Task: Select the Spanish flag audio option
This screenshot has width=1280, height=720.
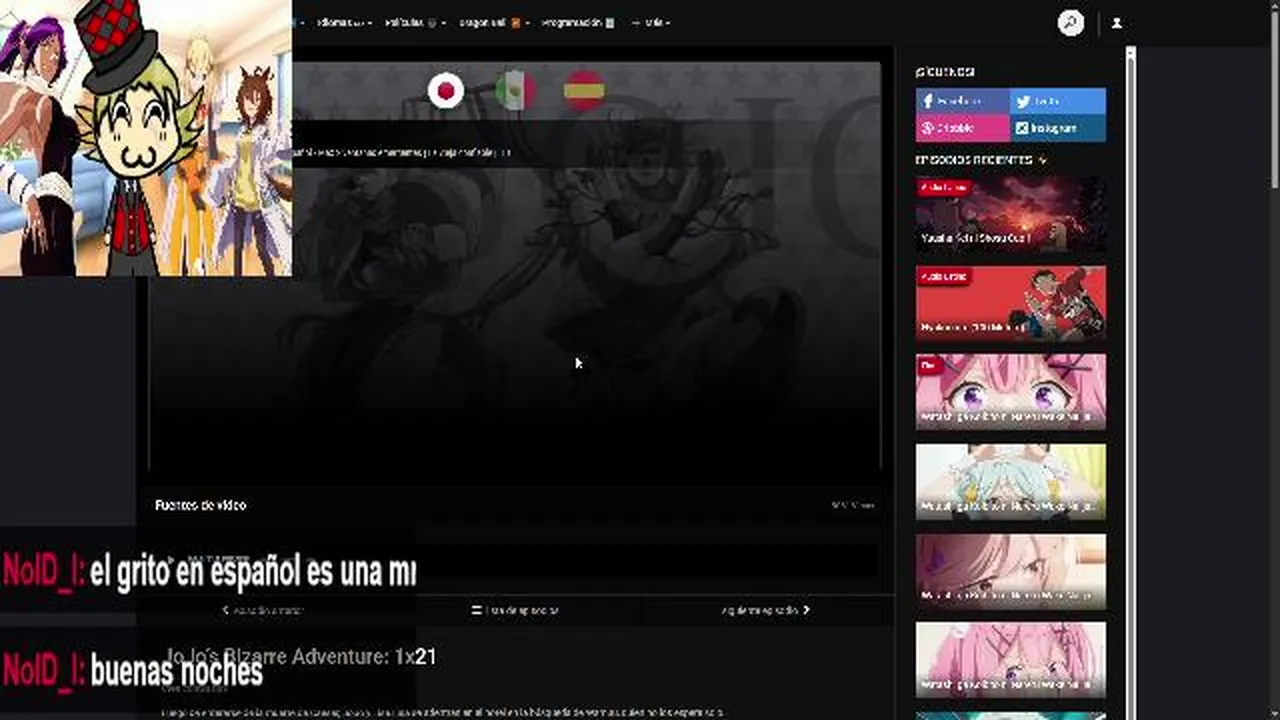Action: tap(584, 91)
